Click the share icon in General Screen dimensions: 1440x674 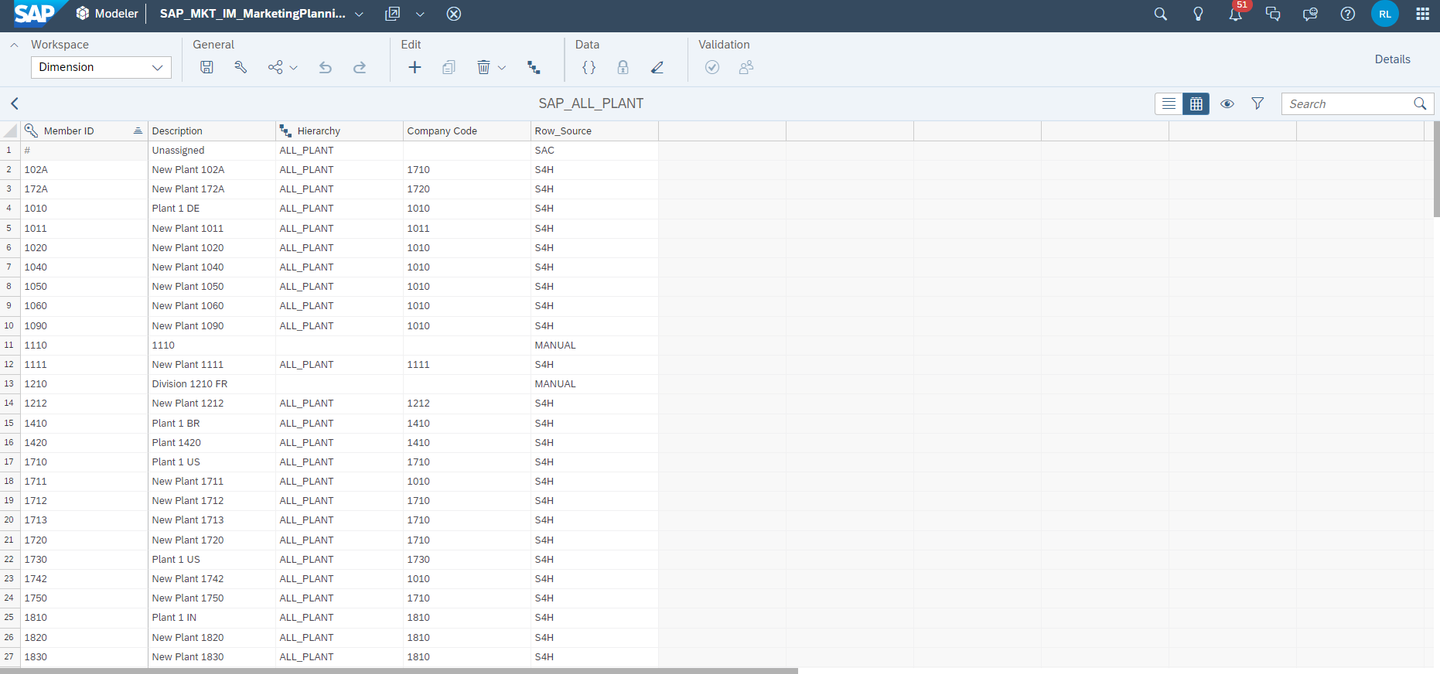pos(275,67)
